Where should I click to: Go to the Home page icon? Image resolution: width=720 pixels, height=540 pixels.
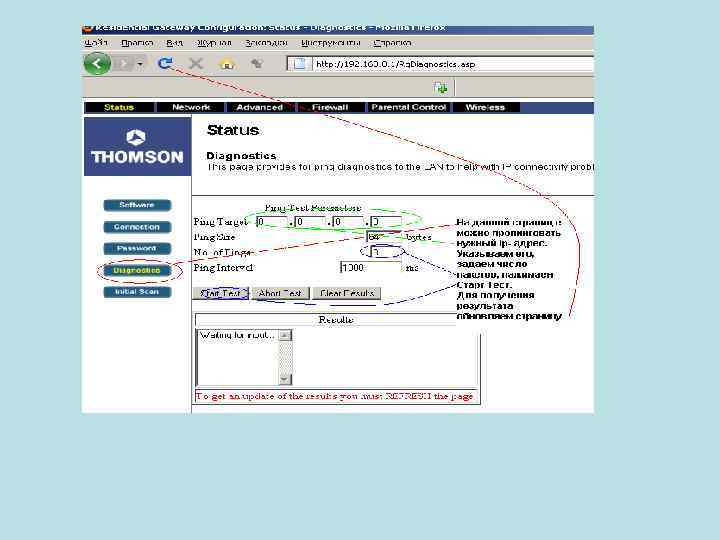coord(227,63)
